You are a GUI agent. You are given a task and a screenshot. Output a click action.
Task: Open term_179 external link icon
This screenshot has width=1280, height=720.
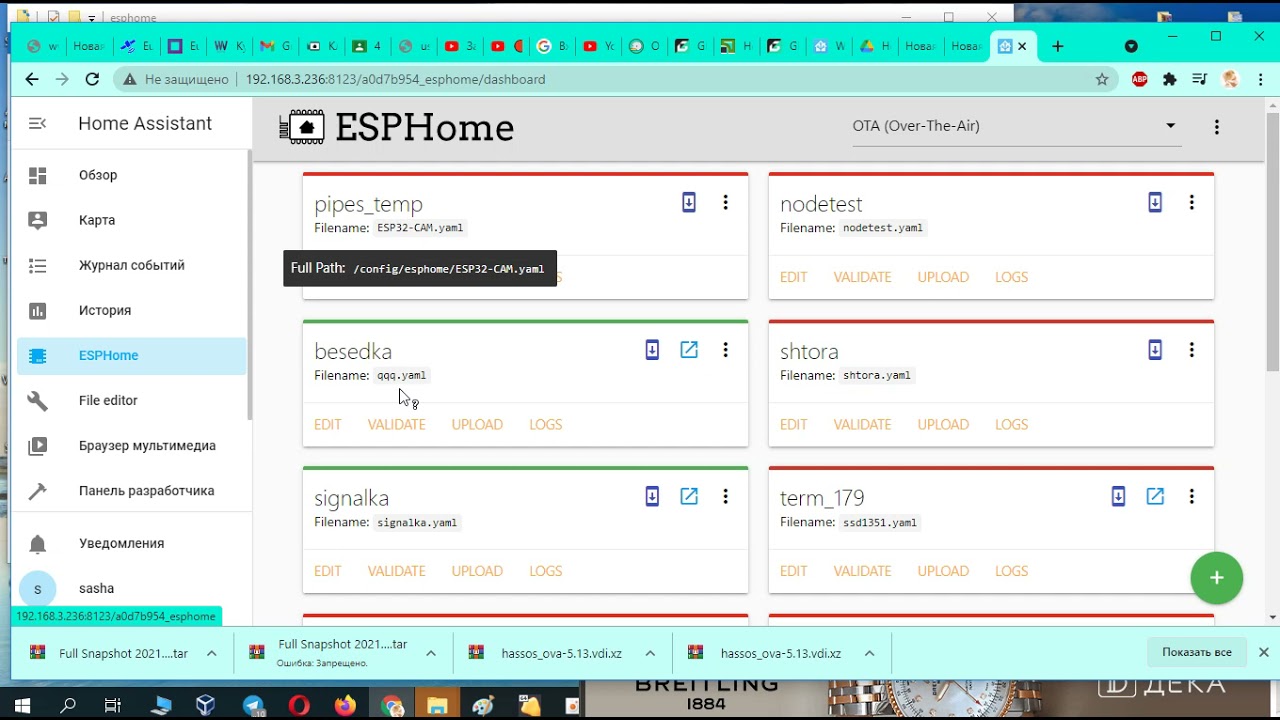click(x=1155, y=496)
